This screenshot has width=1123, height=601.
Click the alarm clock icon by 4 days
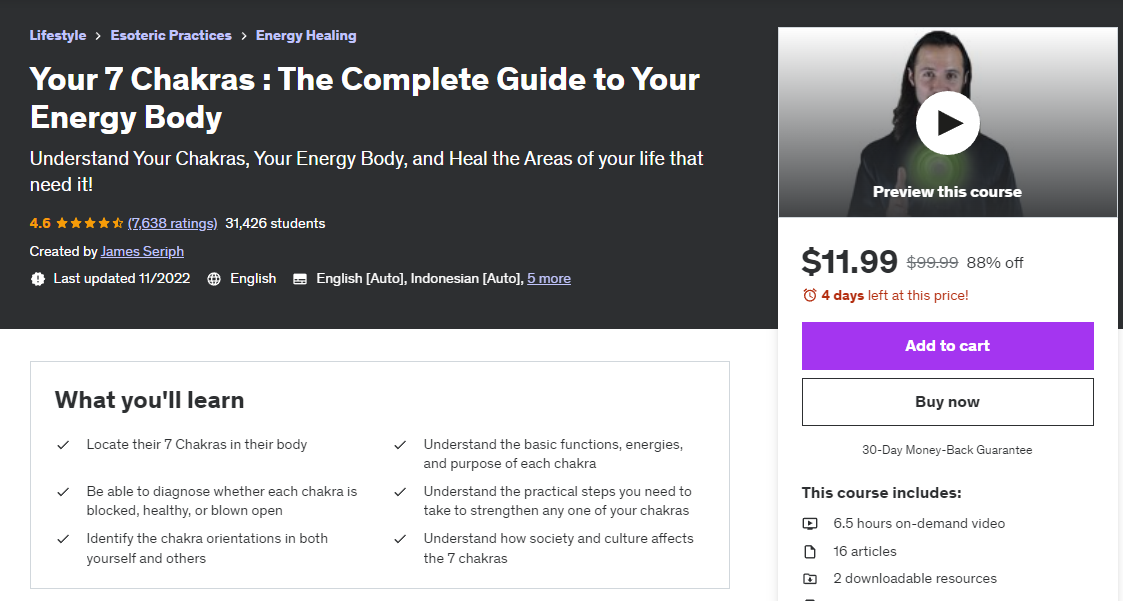pos(810,295)
